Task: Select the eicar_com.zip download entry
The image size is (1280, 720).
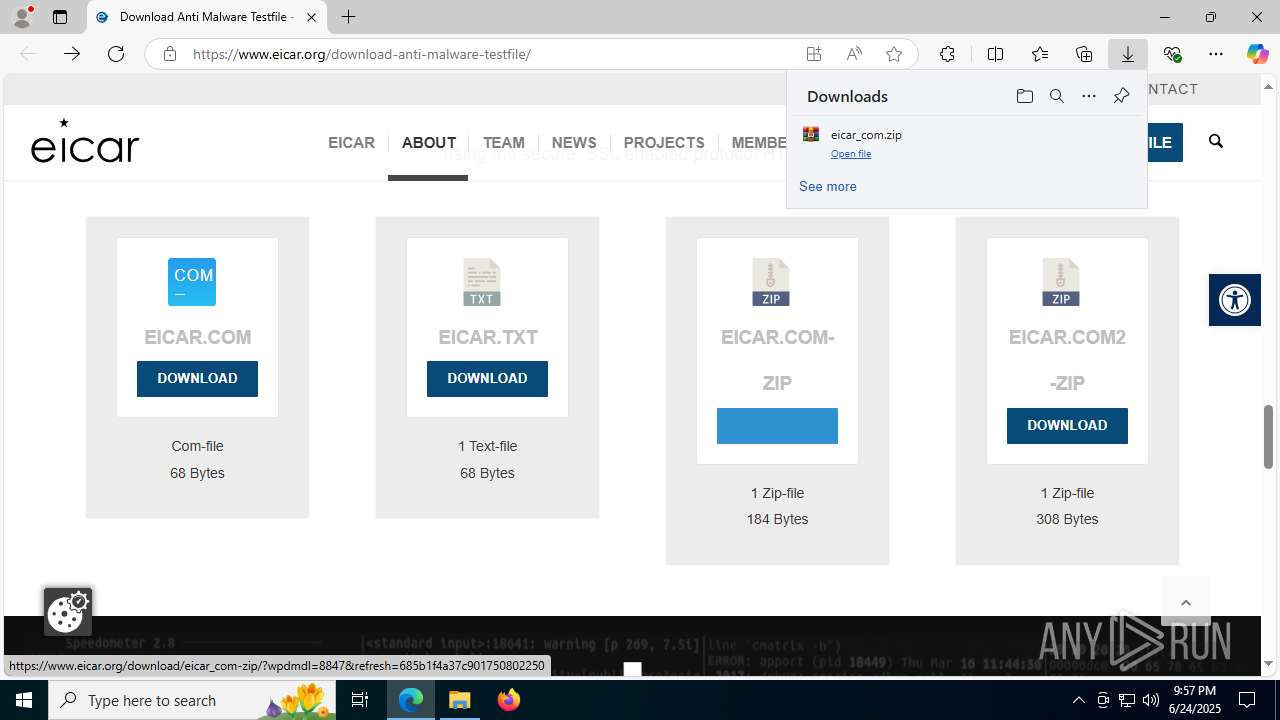Action: coord(966,143)
